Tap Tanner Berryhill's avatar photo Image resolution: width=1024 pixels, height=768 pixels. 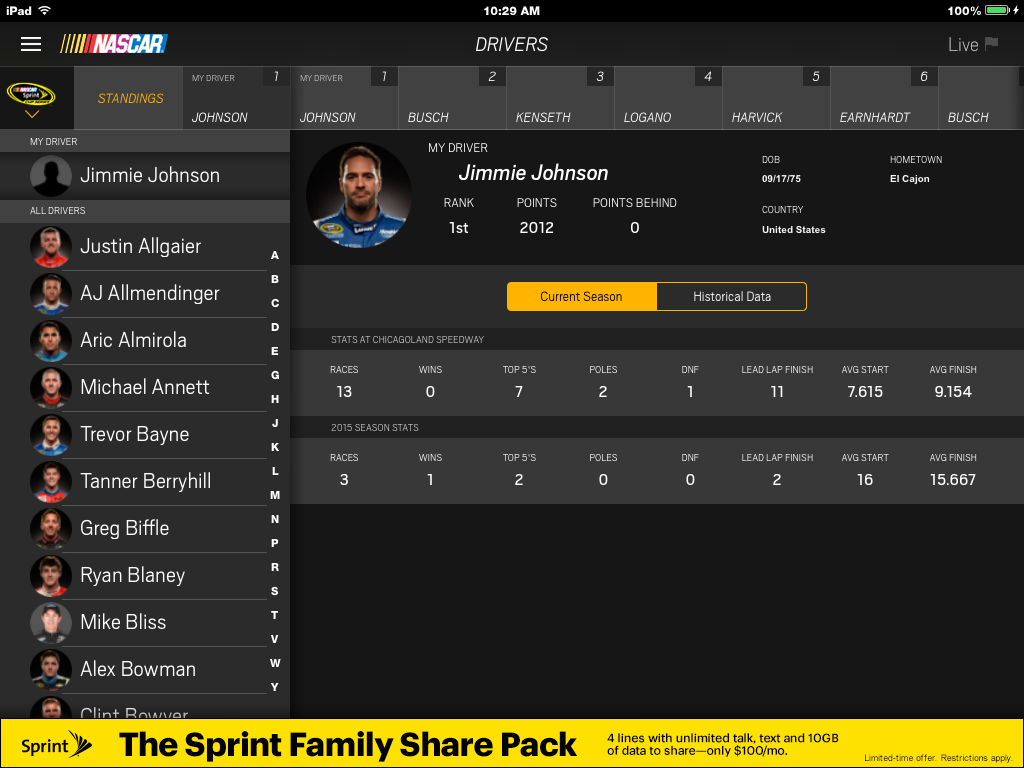(x=51, y=482)
